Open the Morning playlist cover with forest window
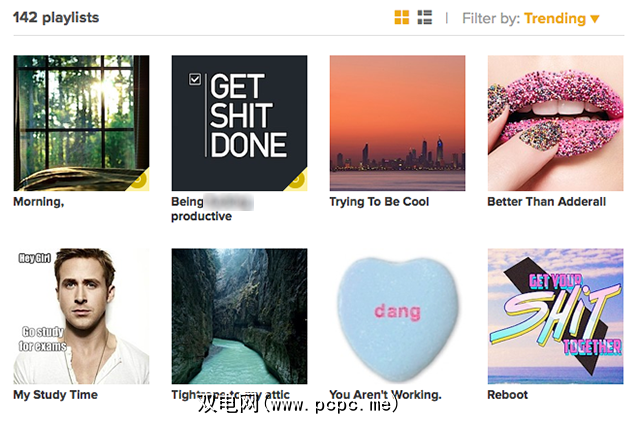Viewport: 640px width, 427px height. [x=81, y=123]
